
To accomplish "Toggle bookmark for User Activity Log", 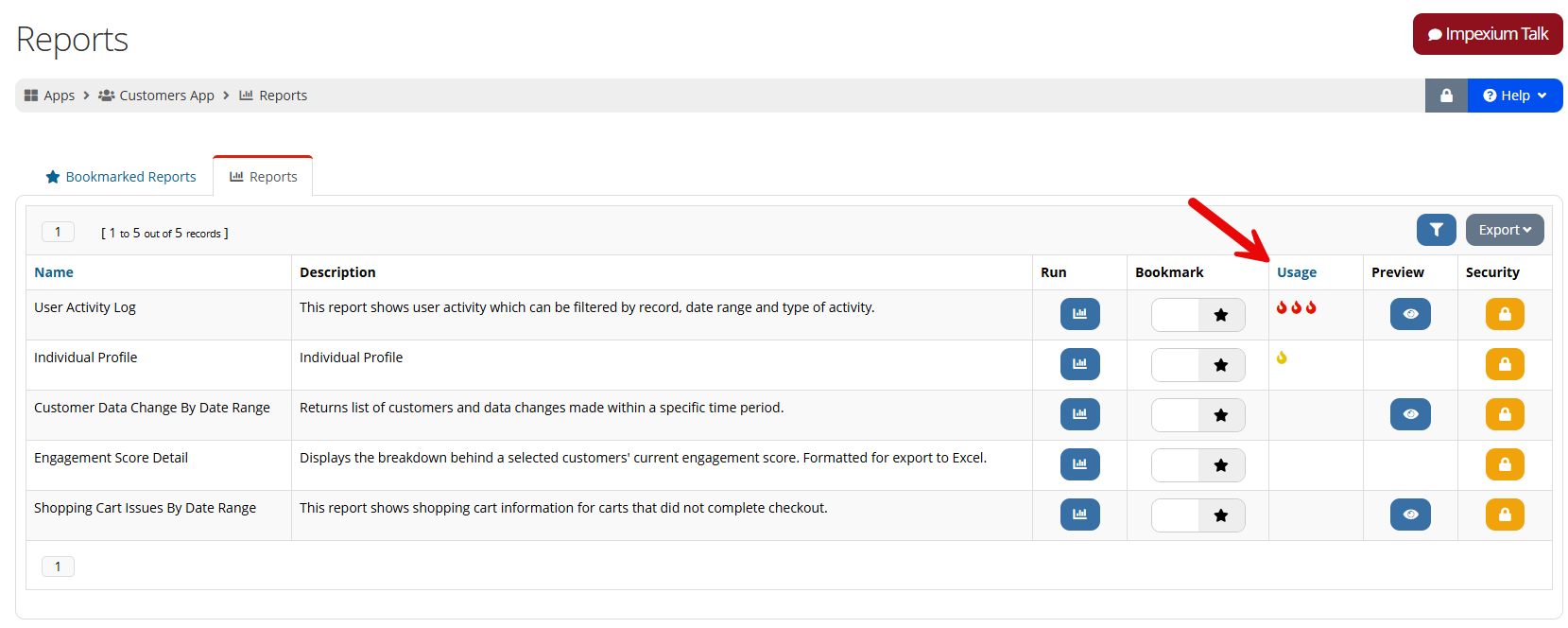I will click(x=1198, y=315).
